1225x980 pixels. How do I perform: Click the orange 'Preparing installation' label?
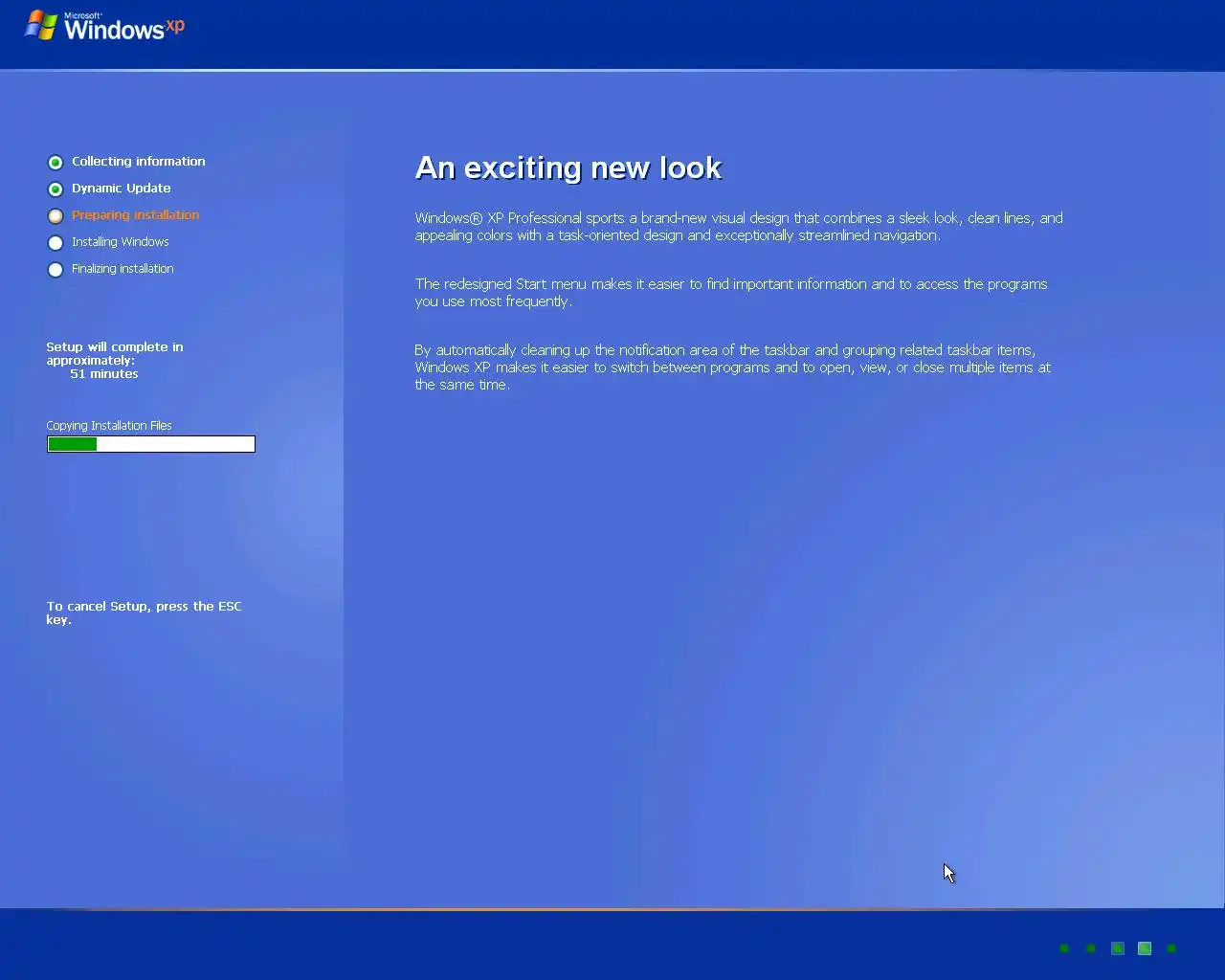[x=135, y=215]
